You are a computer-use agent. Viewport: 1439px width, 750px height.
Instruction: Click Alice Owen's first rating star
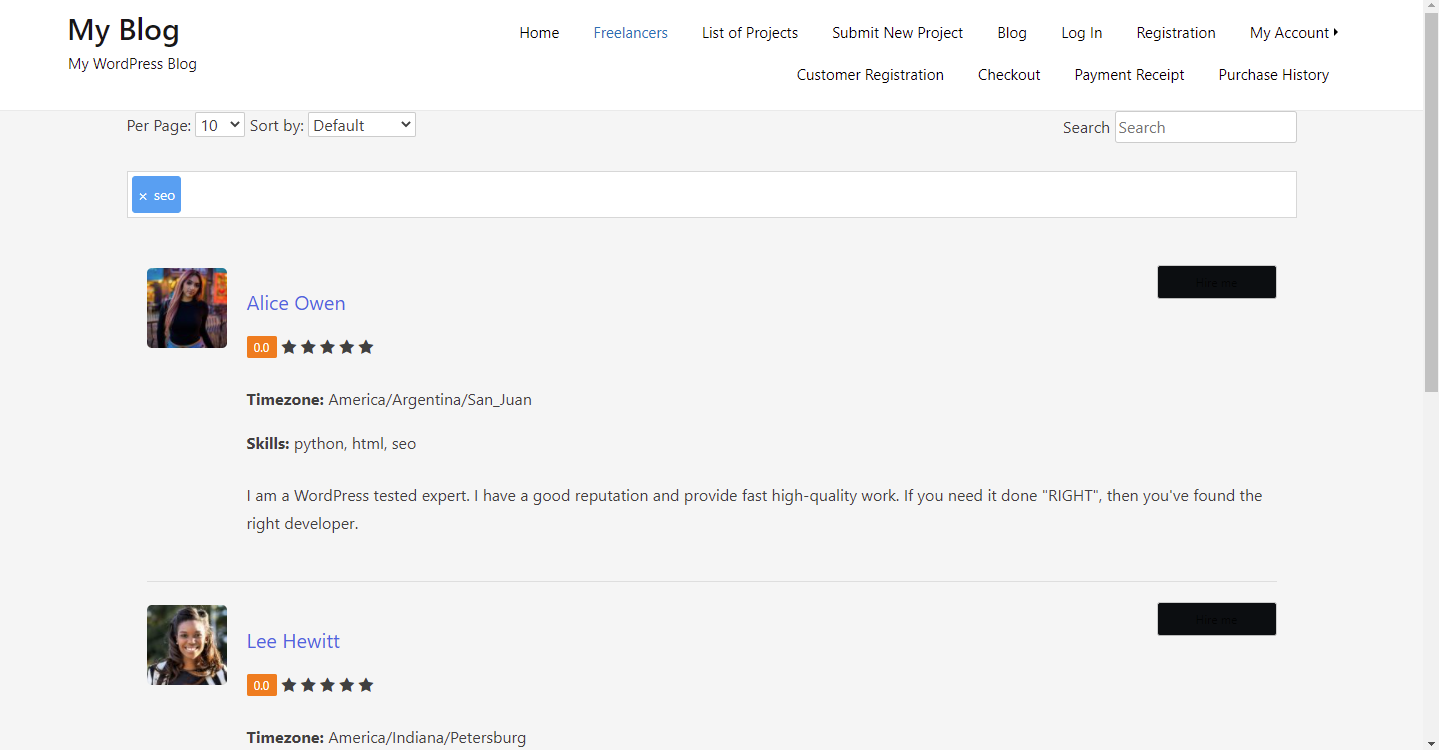(289, 347)
